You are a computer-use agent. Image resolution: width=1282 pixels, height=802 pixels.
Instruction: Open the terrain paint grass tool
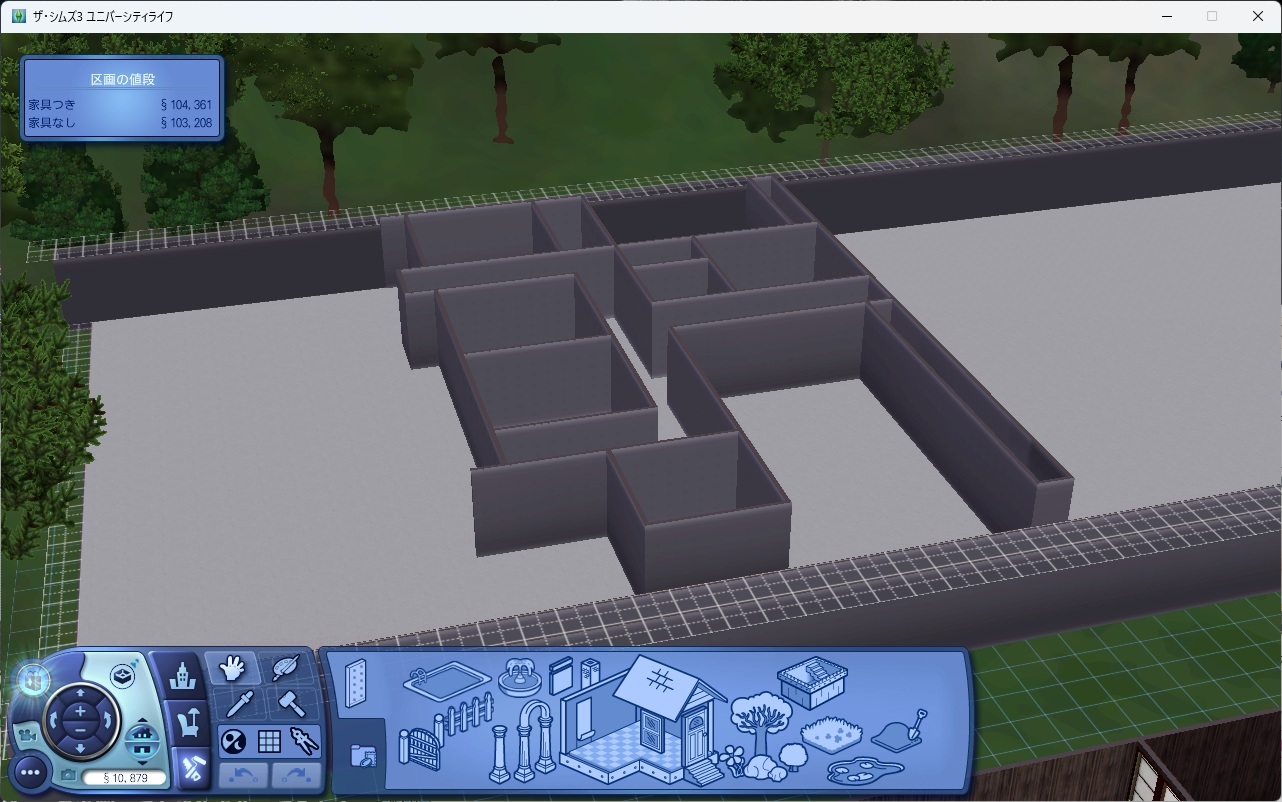pos(831,736)
